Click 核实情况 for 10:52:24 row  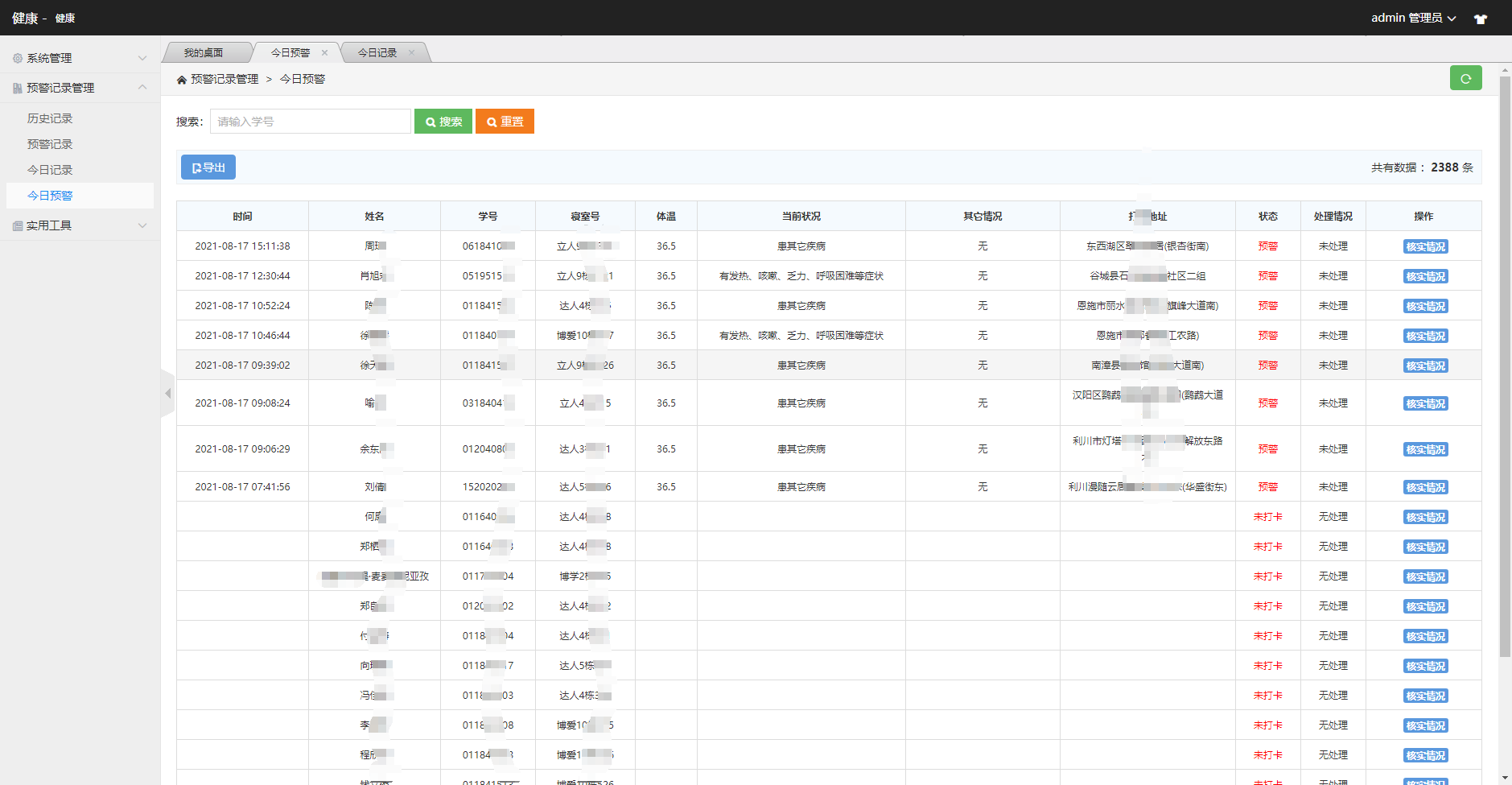pos(1425,307)
